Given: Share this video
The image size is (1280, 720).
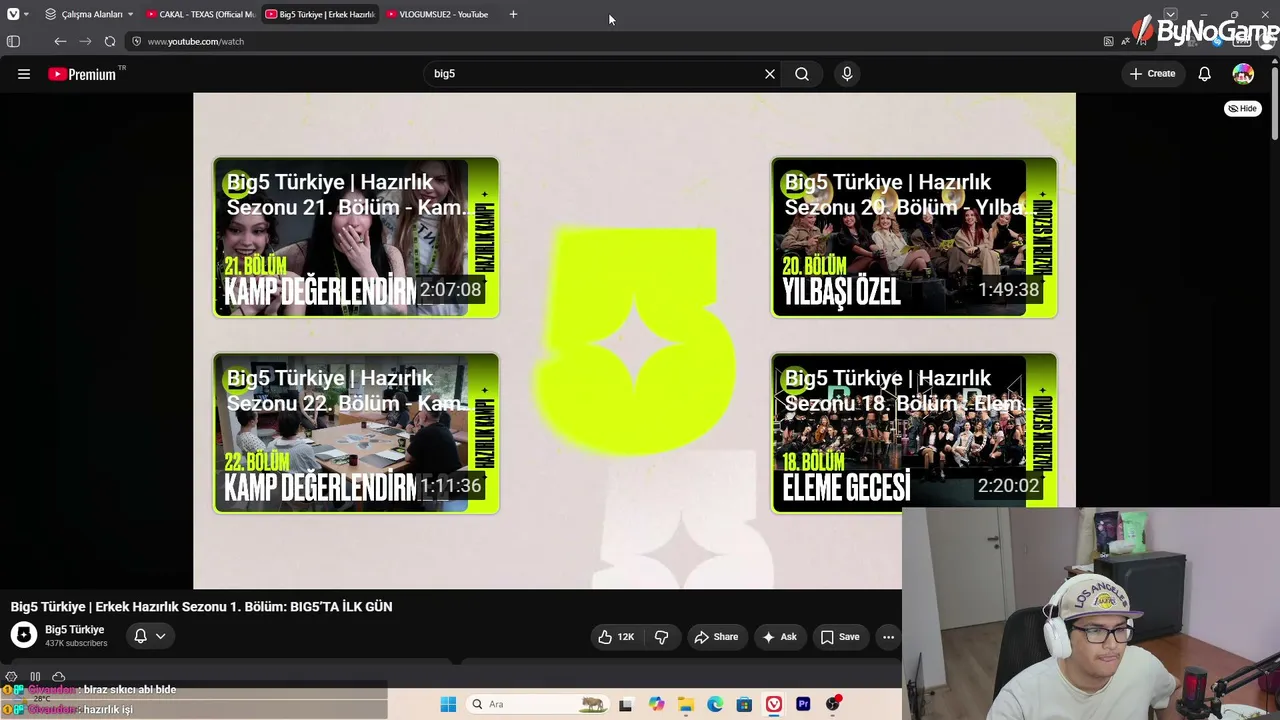Looking at the screenshot, I should [716, 637].
